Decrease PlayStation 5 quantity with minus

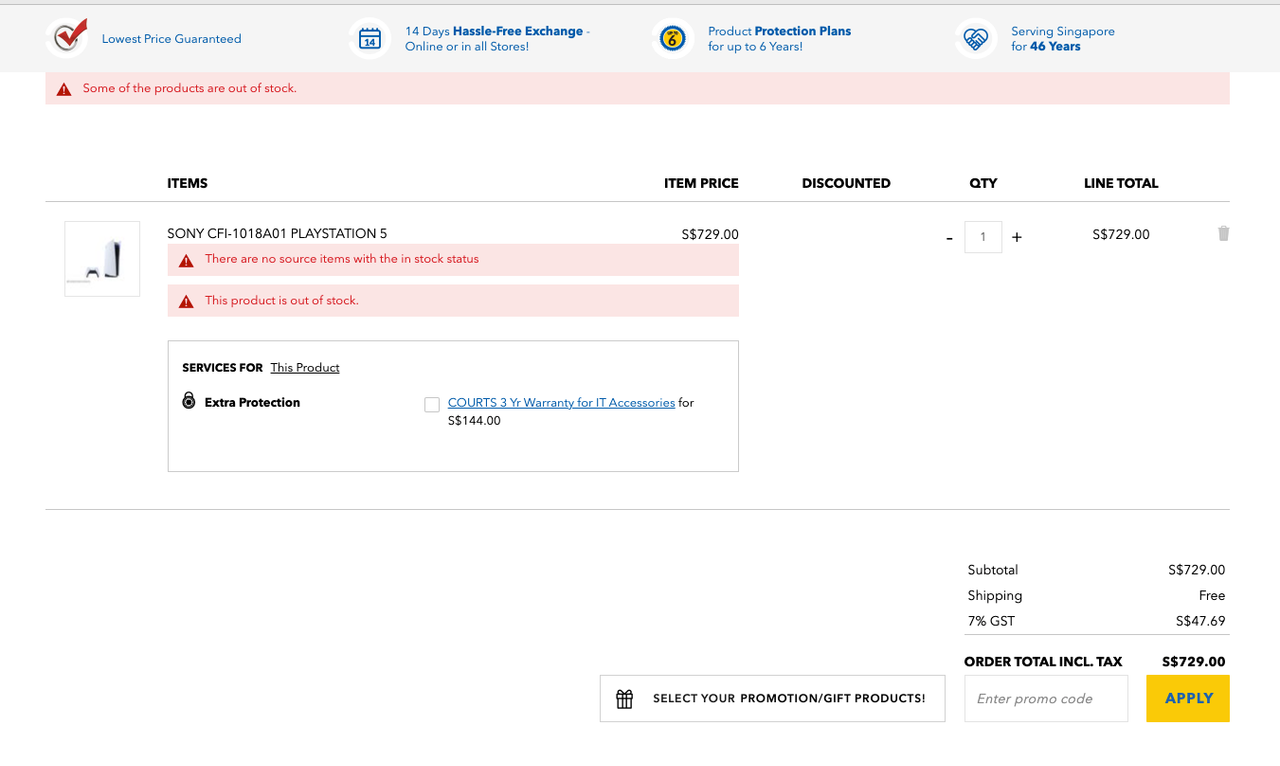click(x=949, y=238)
